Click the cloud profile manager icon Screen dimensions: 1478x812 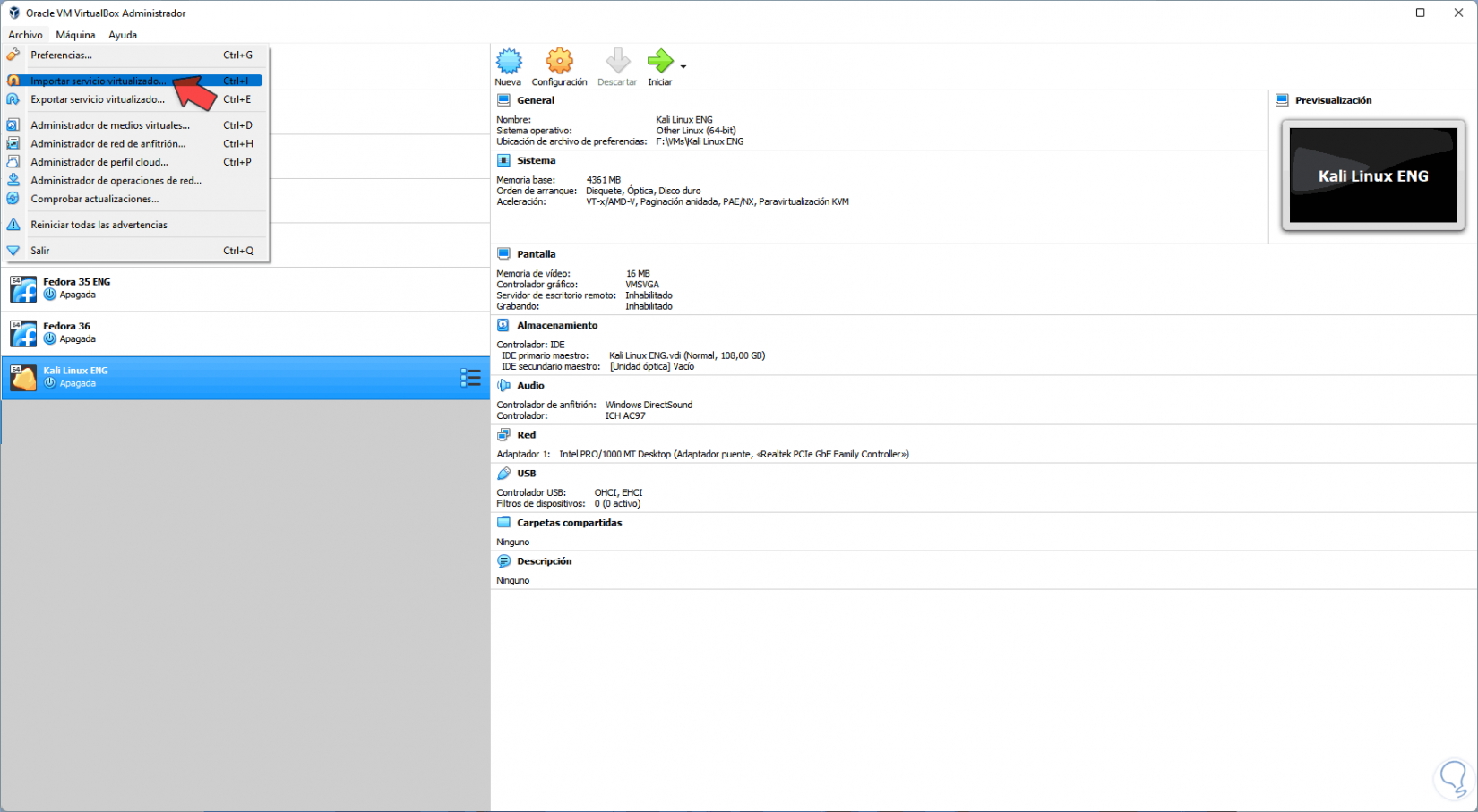point(13,162)
